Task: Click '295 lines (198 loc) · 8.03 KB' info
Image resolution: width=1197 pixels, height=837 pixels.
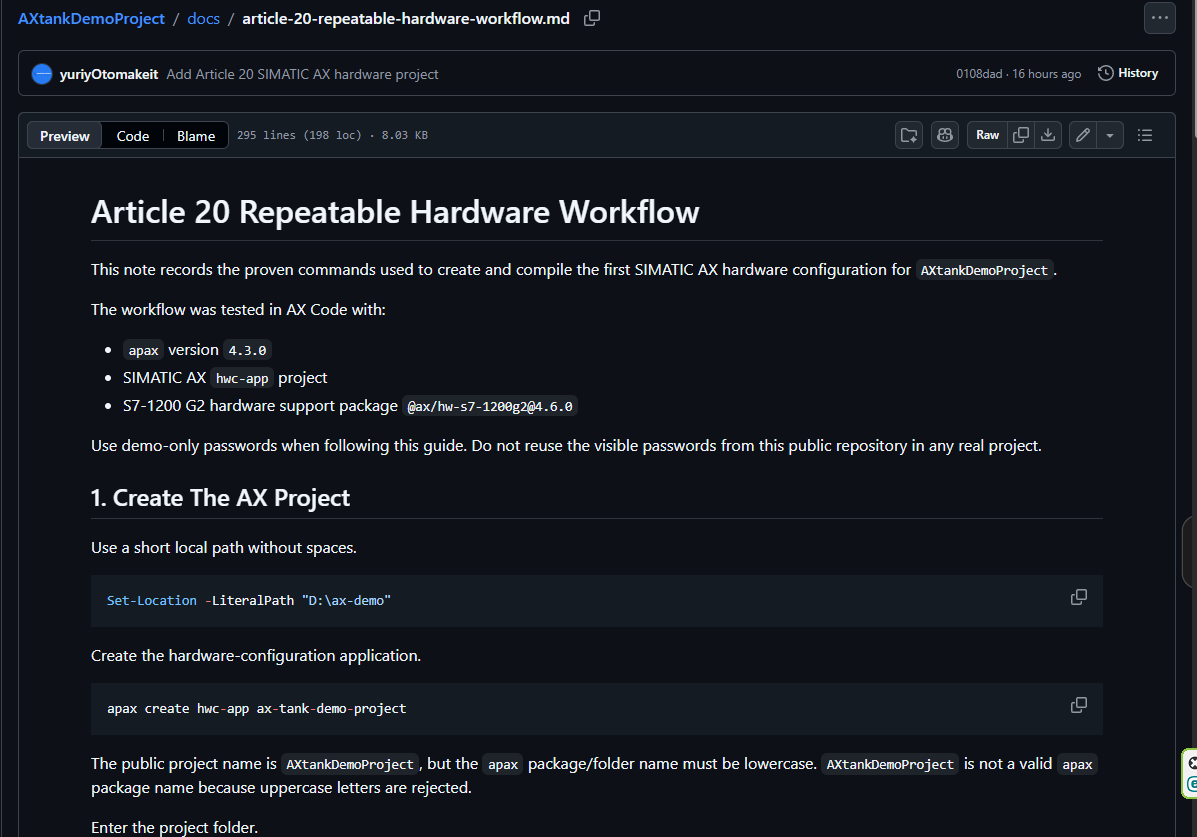Action: click(332, 135)
